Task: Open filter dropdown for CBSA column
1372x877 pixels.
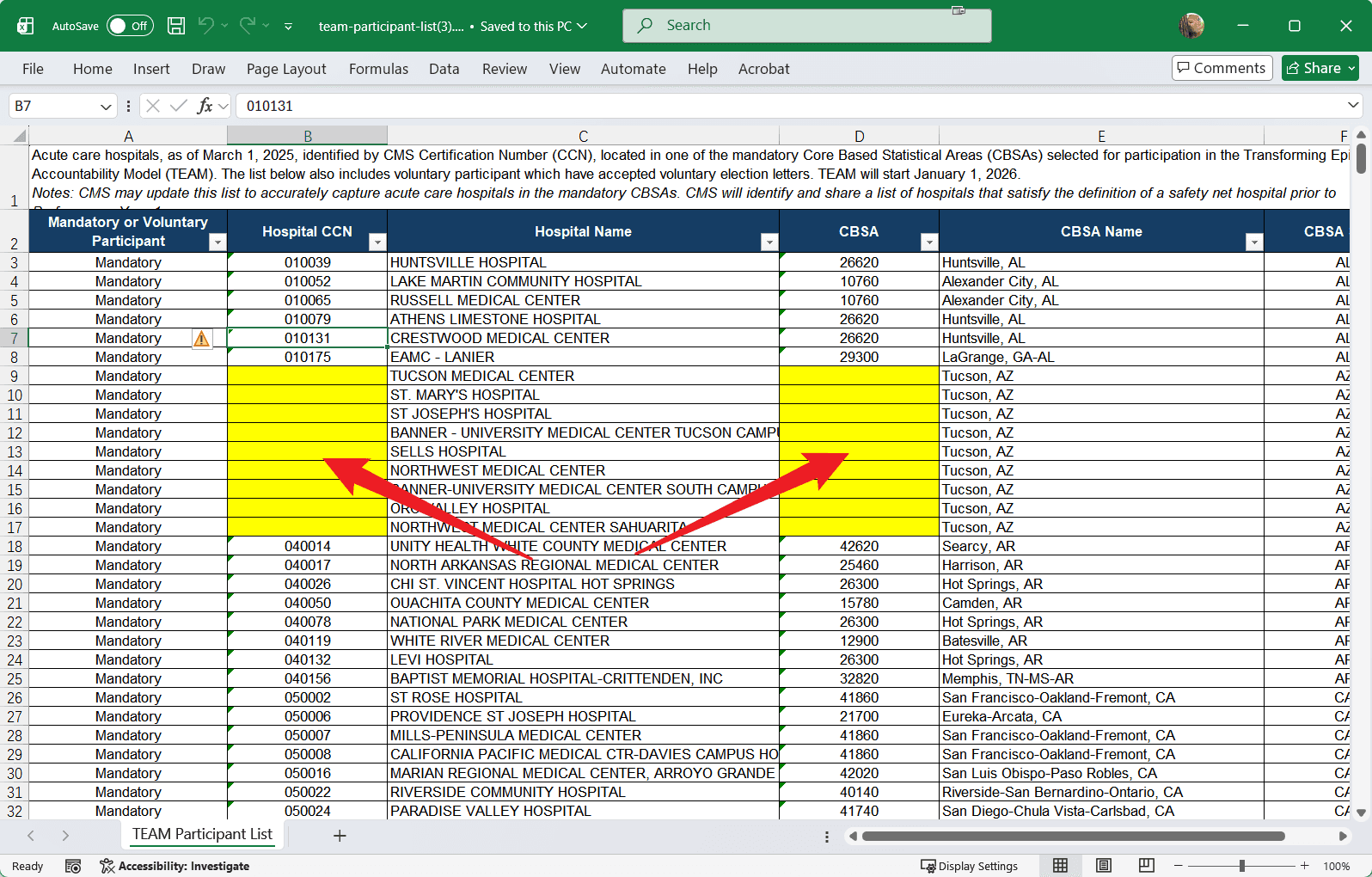Action: (929, 242)
